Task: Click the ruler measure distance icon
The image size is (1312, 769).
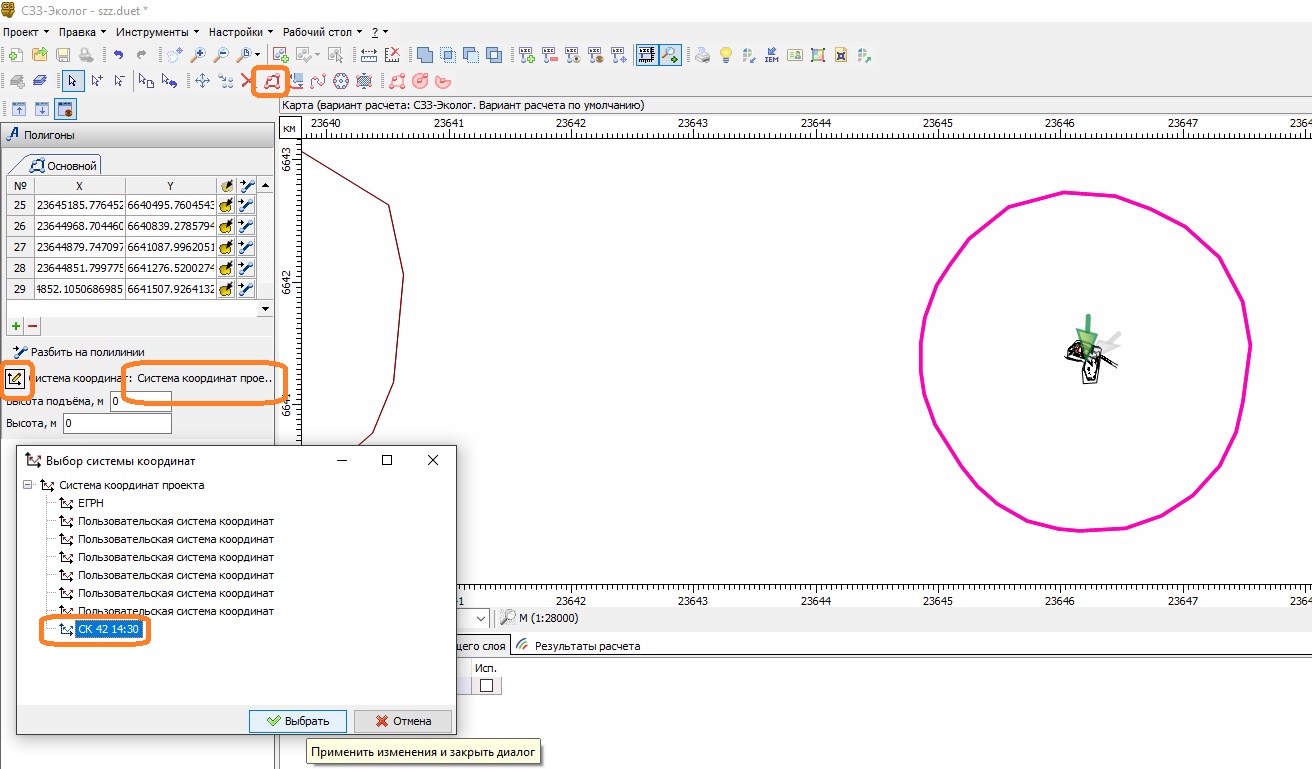Action: click(x=369, y=55)
